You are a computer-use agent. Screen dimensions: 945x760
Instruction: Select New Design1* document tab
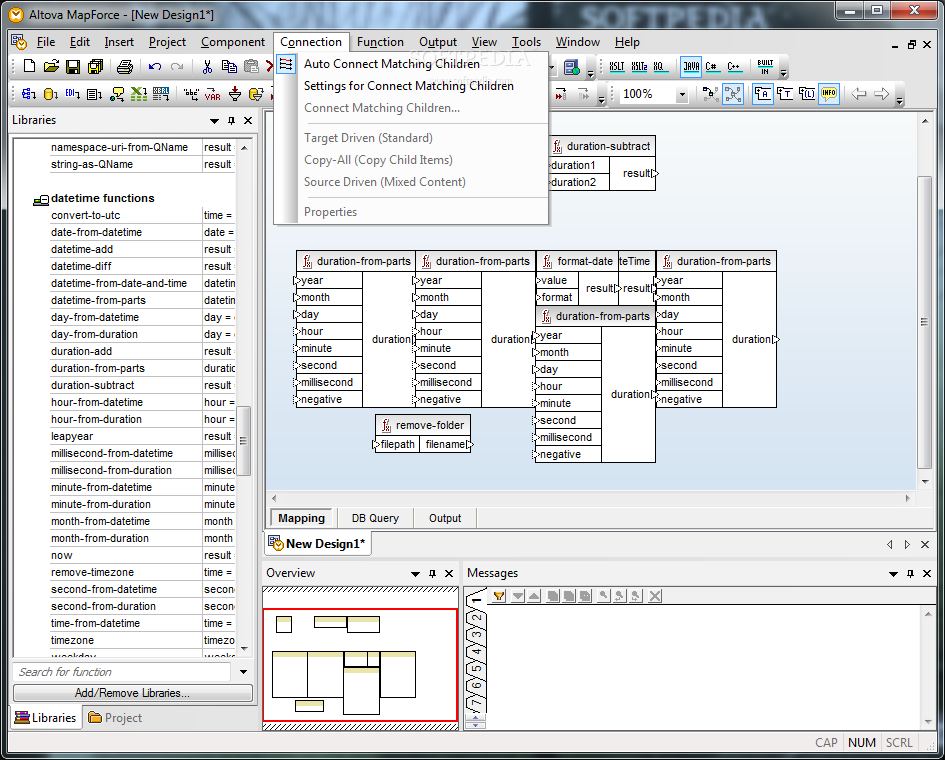click(317, 544)
